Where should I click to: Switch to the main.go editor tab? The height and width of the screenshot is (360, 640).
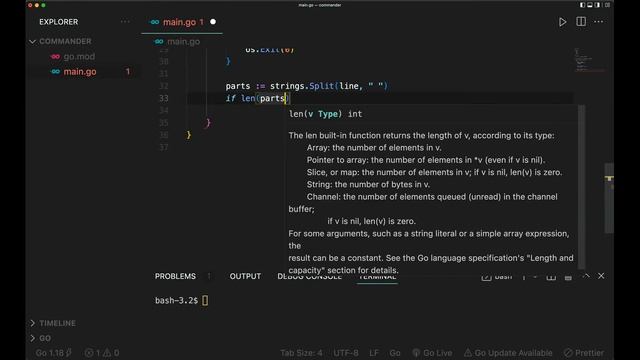tap(182, 22)
